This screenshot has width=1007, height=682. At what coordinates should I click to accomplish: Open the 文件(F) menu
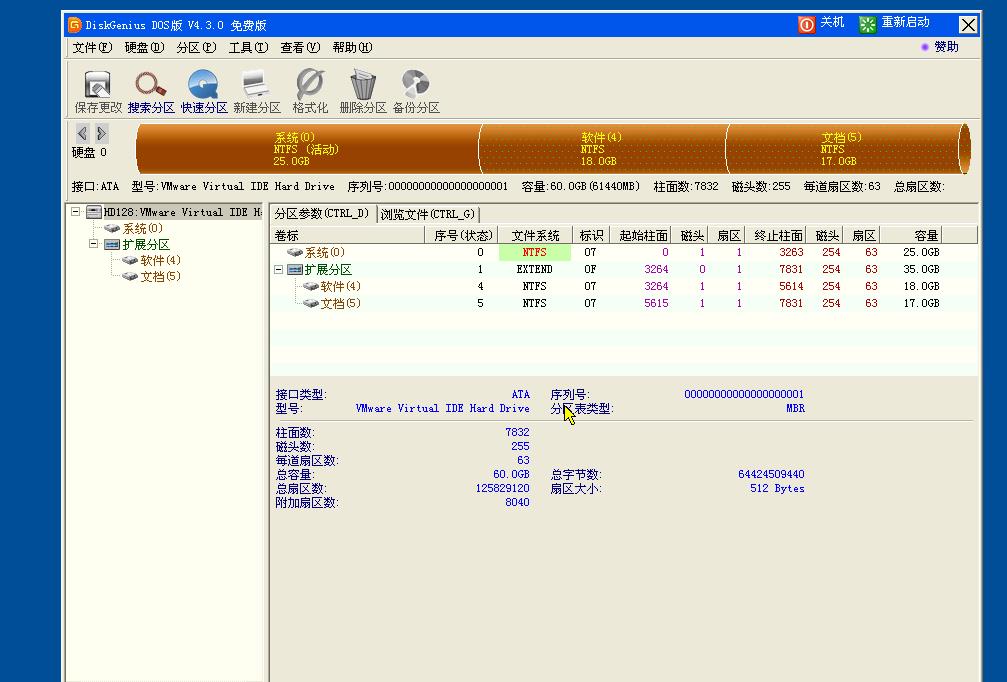click(x=92, y=48)
